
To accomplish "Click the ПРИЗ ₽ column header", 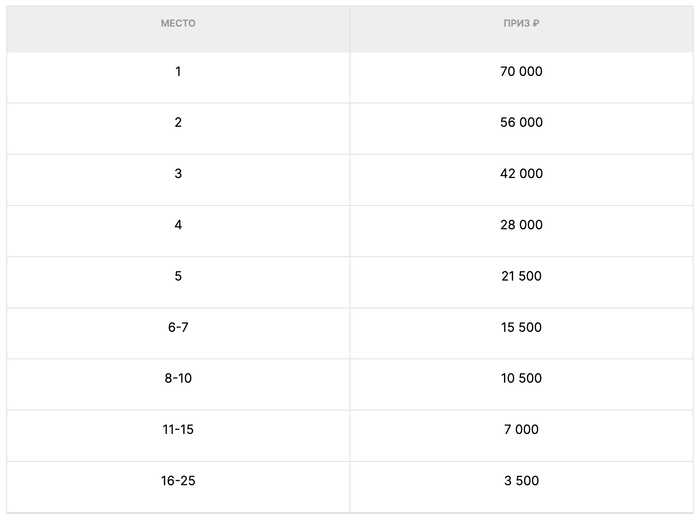I will click(521, 23).
